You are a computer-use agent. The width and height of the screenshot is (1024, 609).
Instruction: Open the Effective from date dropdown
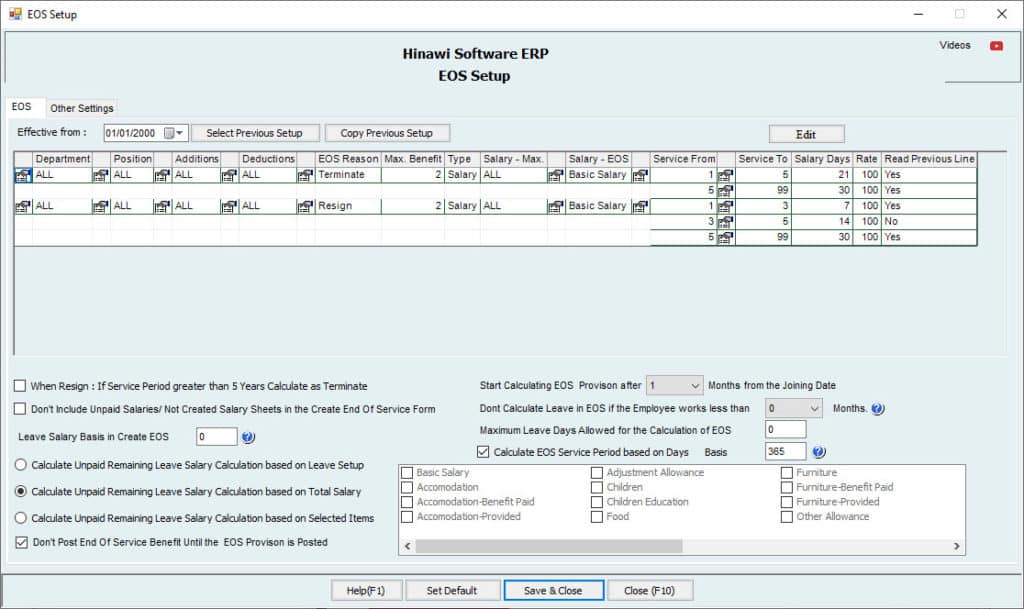179,133
